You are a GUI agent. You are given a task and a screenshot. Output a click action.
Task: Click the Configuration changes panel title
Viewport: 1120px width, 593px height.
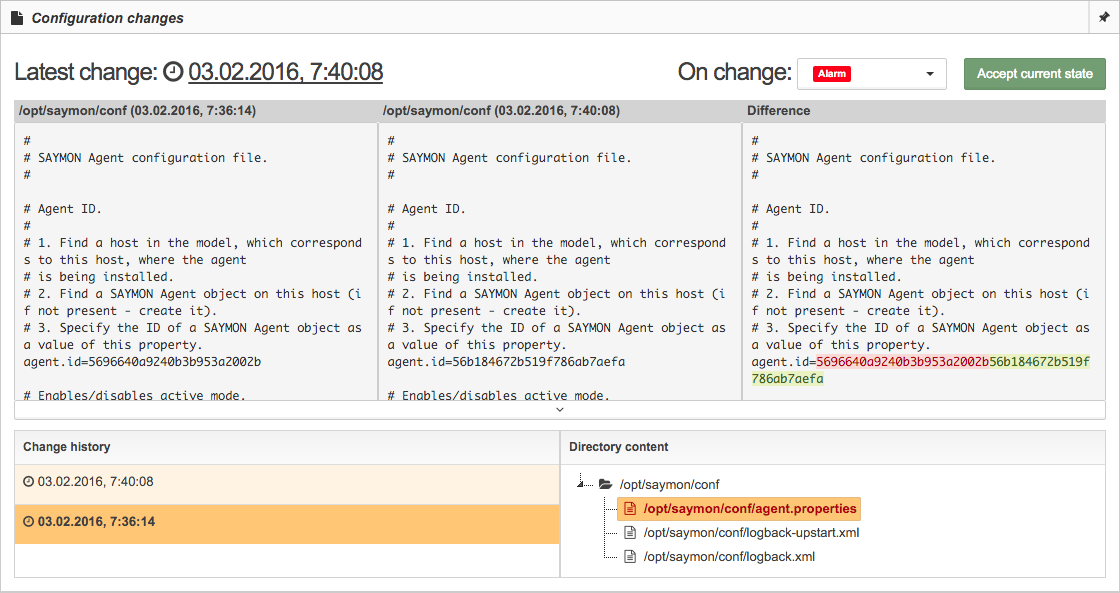[x=107, y=18]
